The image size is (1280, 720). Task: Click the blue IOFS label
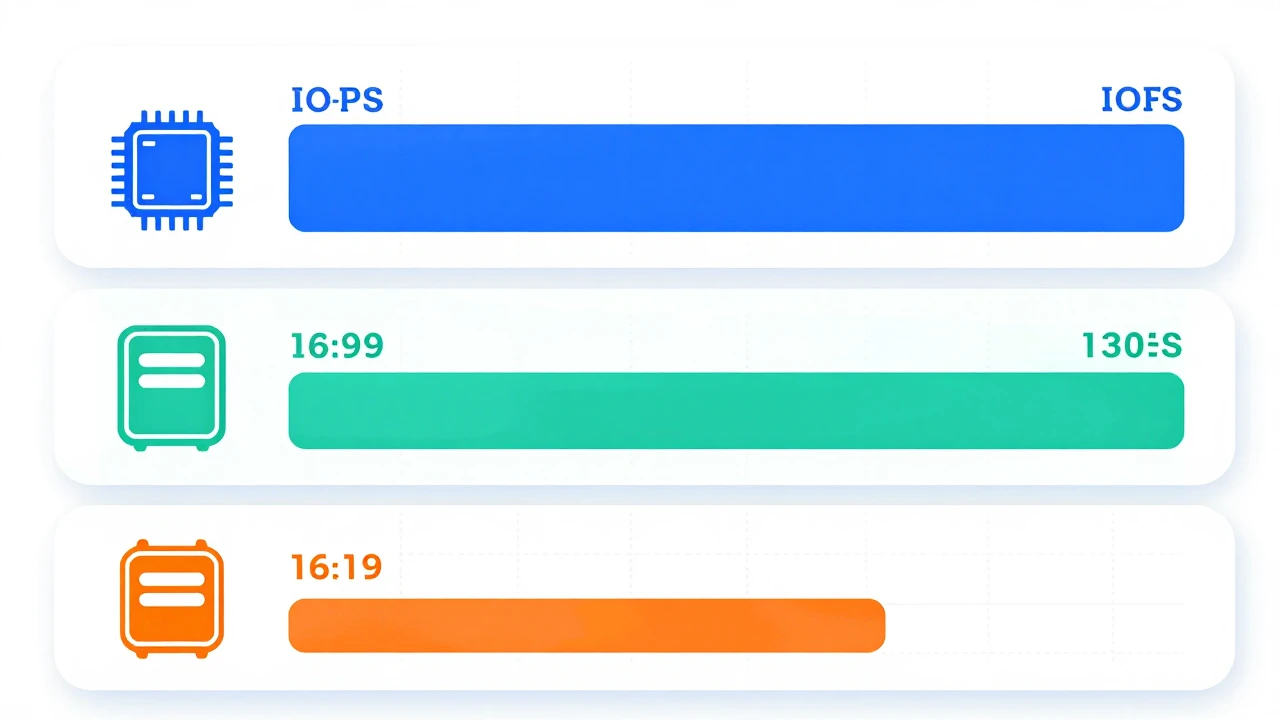[x=1141, y=100]
